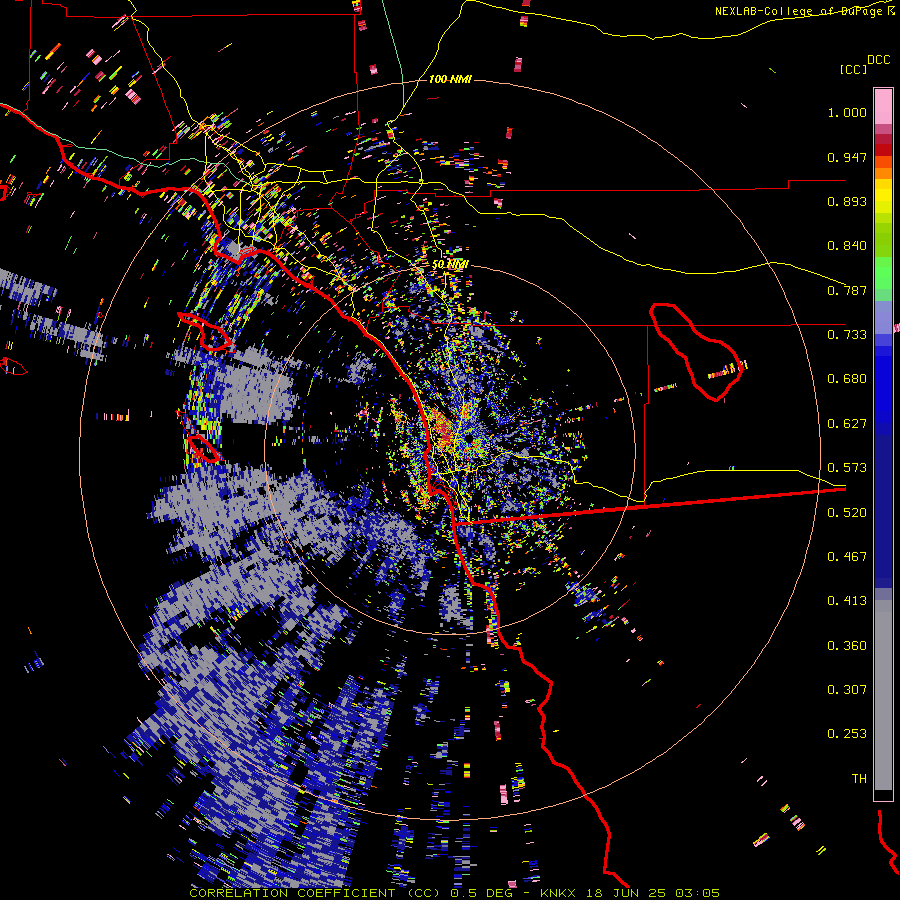The height and width of the screenshot is (900, 900).
Task: Select the 0.467 scale value
Action: (847, 557)
